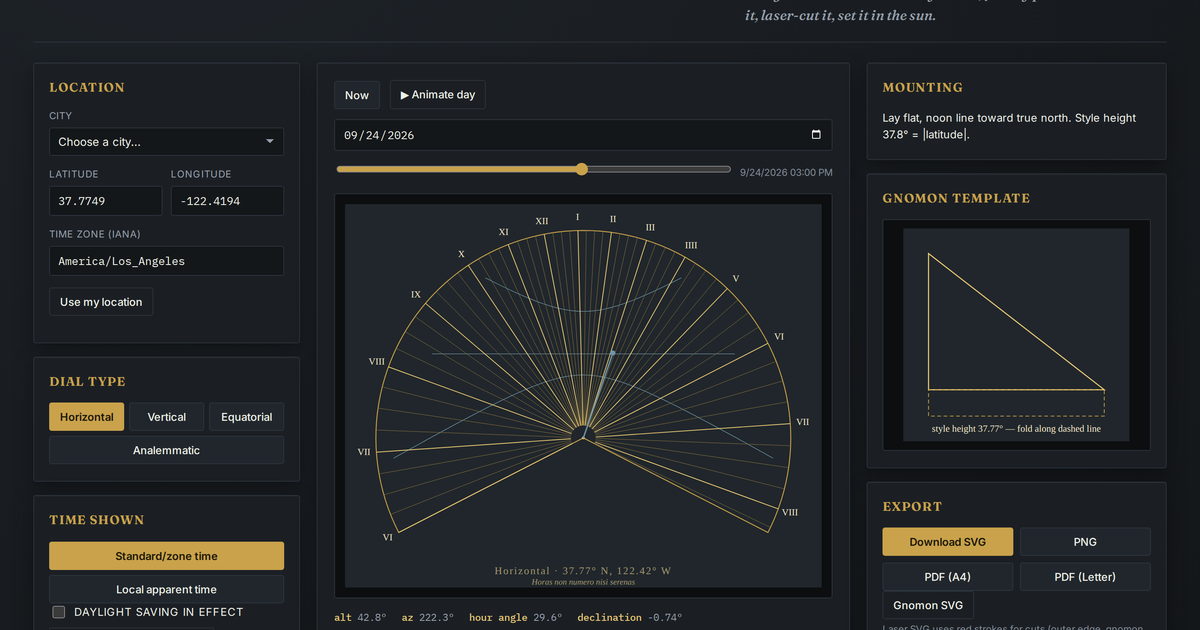Image resolution: width=1200 pixels, height=630 pixels.
Task: Click the gnomon template triangle preview
Action: point(1016,334)
